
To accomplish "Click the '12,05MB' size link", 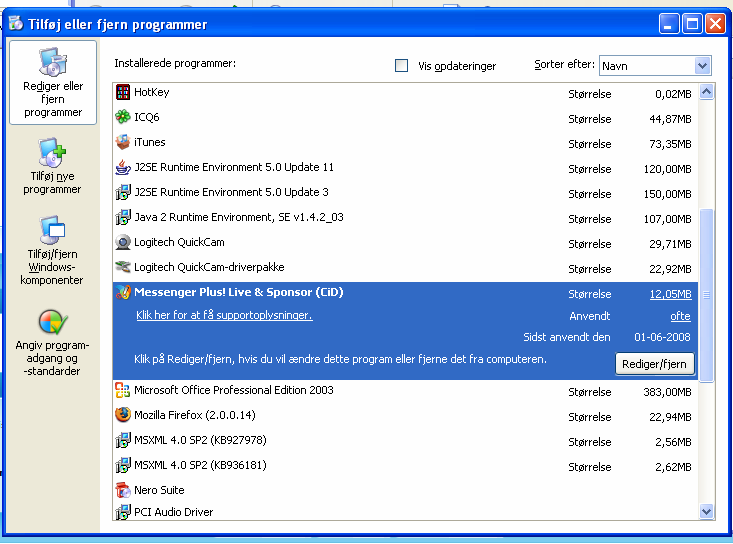I will pyautogui.click(x=670, y=294).
